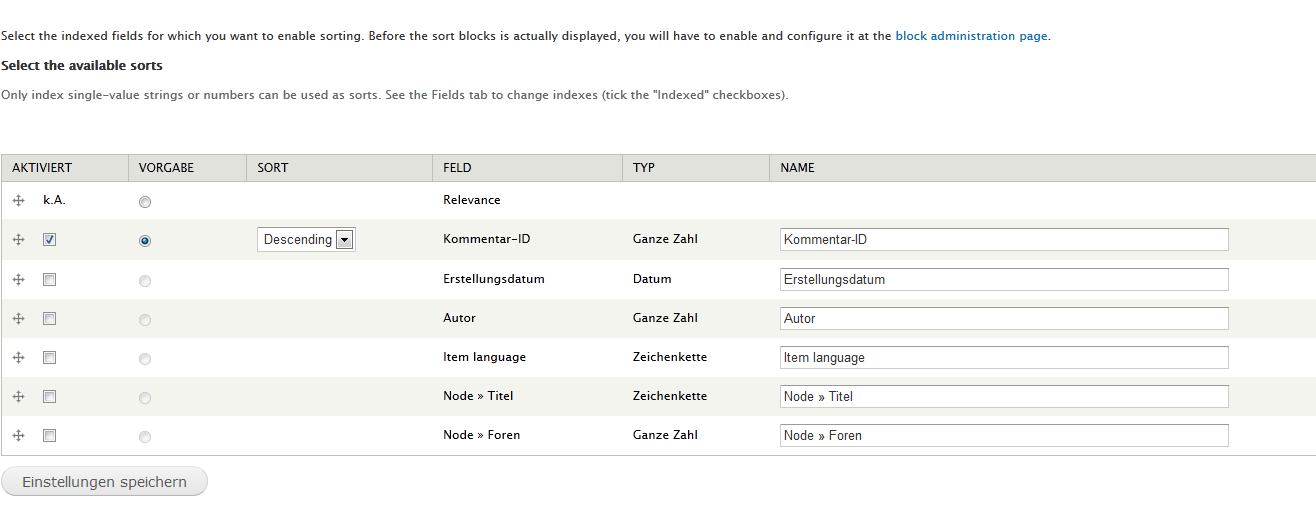Click the drag handle for Erstellungsdatum row
This screenshot has width=1316, height=515.
tap(18, 280)
